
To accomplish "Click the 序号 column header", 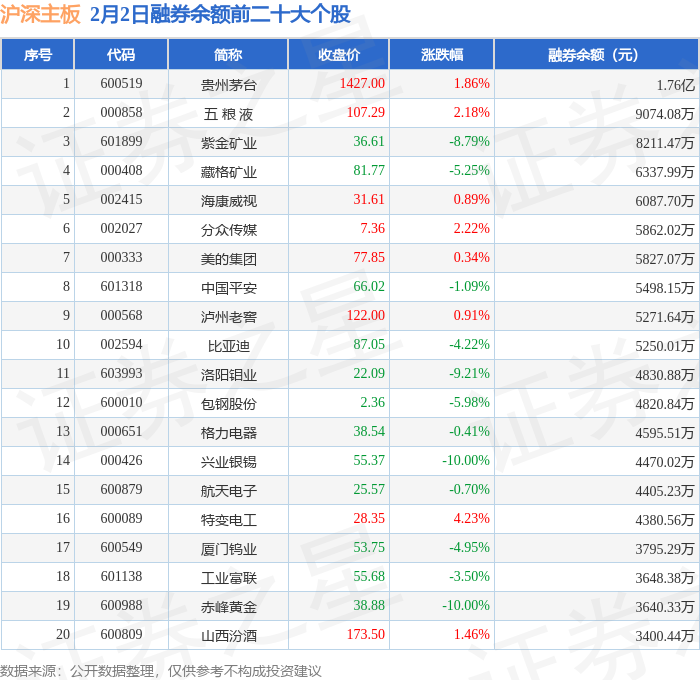I will (x=38, y=54).
